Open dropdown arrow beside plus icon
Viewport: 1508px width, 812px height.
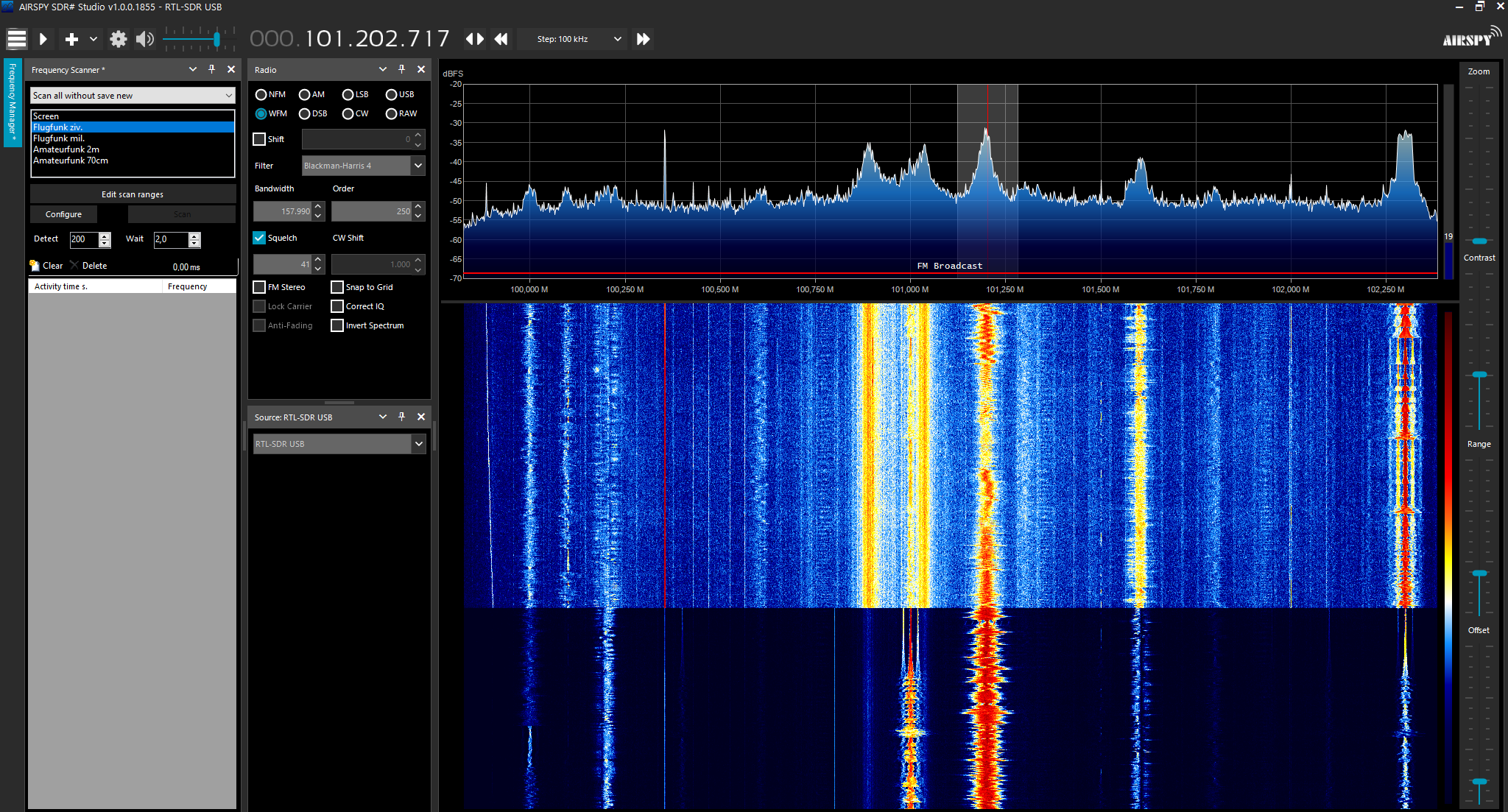(94, 39)
